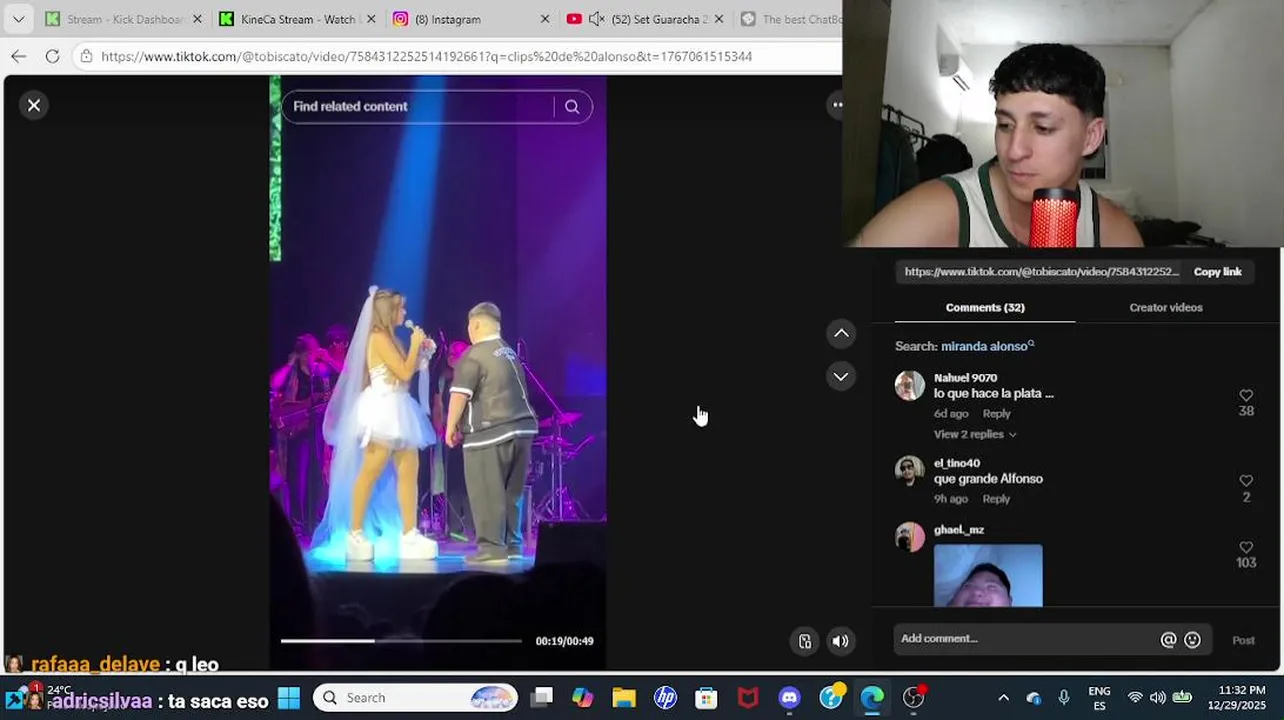
Task: Launch Copilot from the taskbar
Action: click(583, 698)
